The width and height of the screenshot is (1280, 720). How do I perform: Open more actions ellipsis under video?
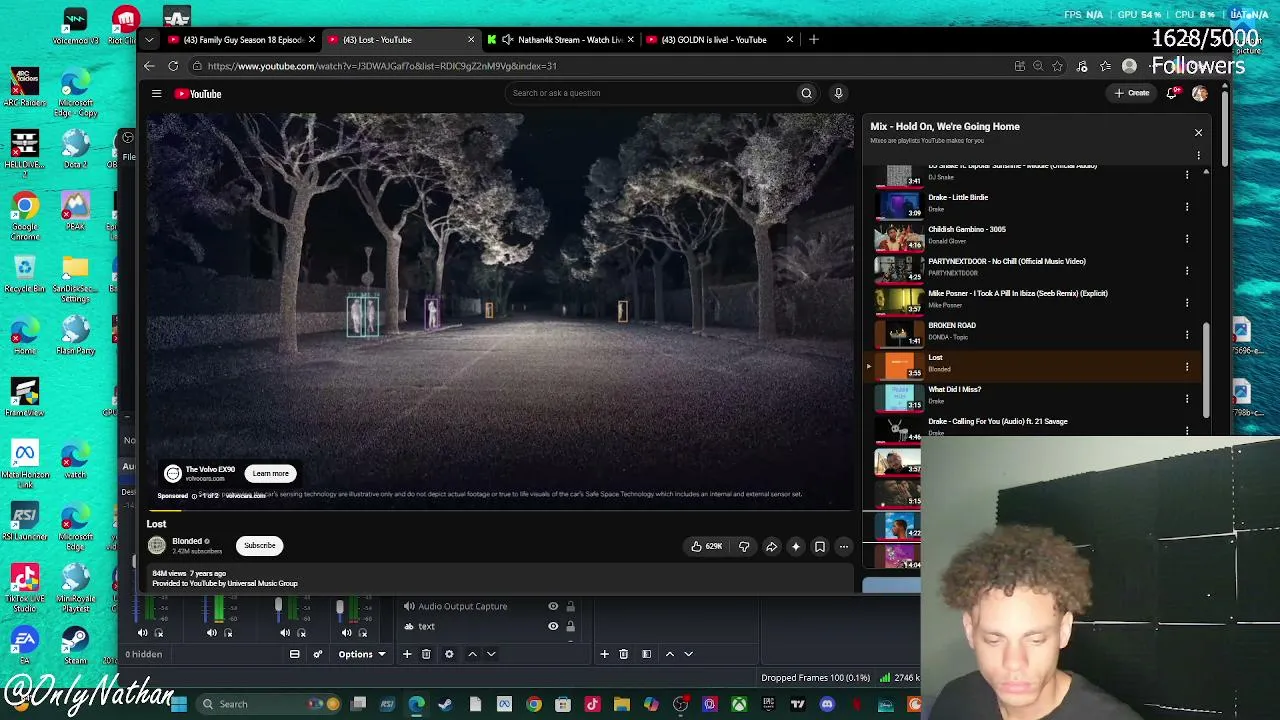pyautogui.click(x=843, y=546)
